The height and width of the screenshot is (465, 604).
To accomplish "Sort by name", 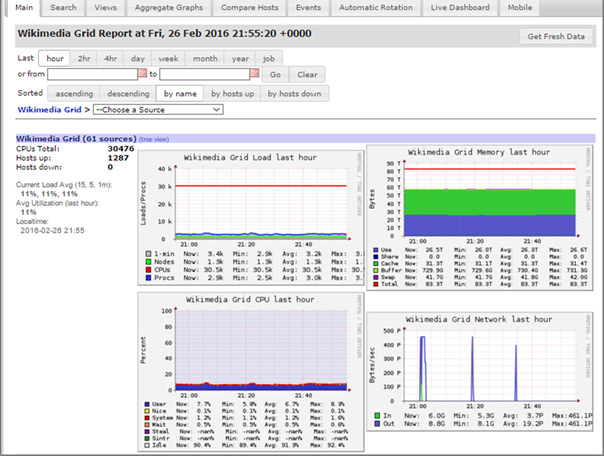I will pyautogui.click(x=180, y=94).
